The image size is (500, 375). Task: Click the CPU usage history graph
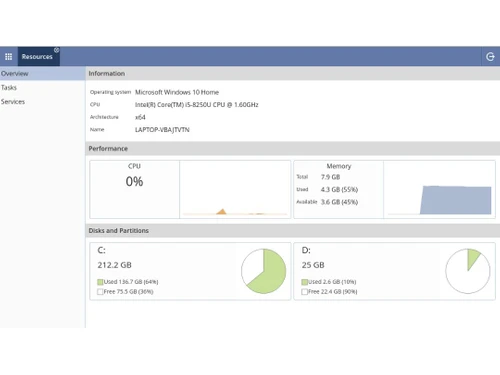tap(235, 189)
